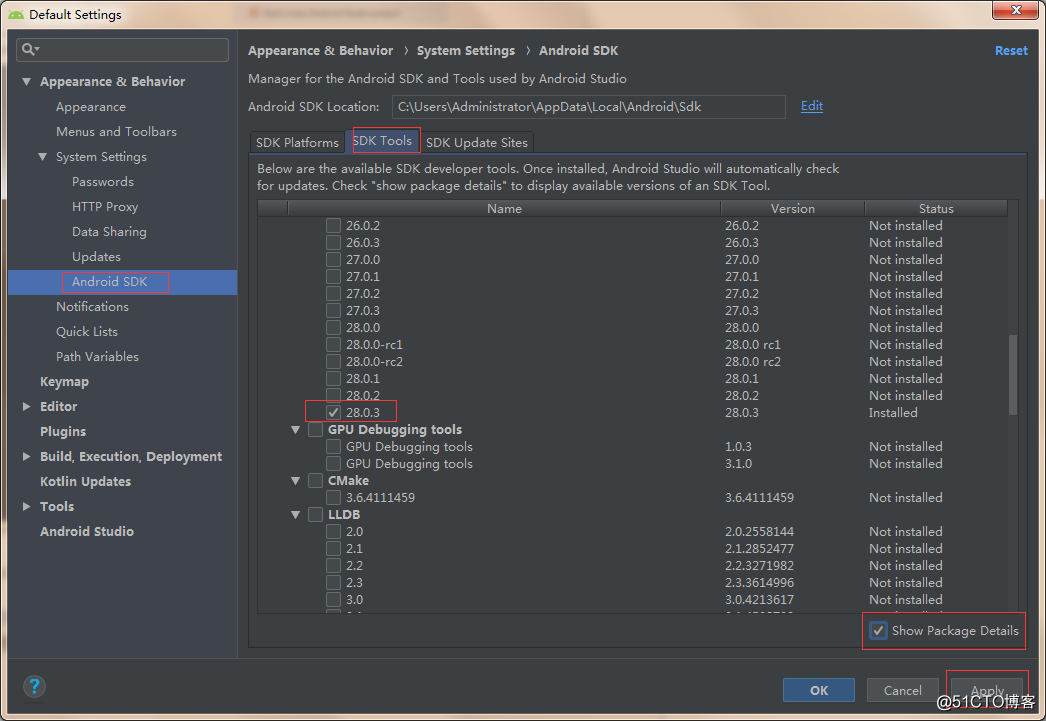Open Passwords settings page
This screenshot has width=1046, height=721.
click(103, 181)
